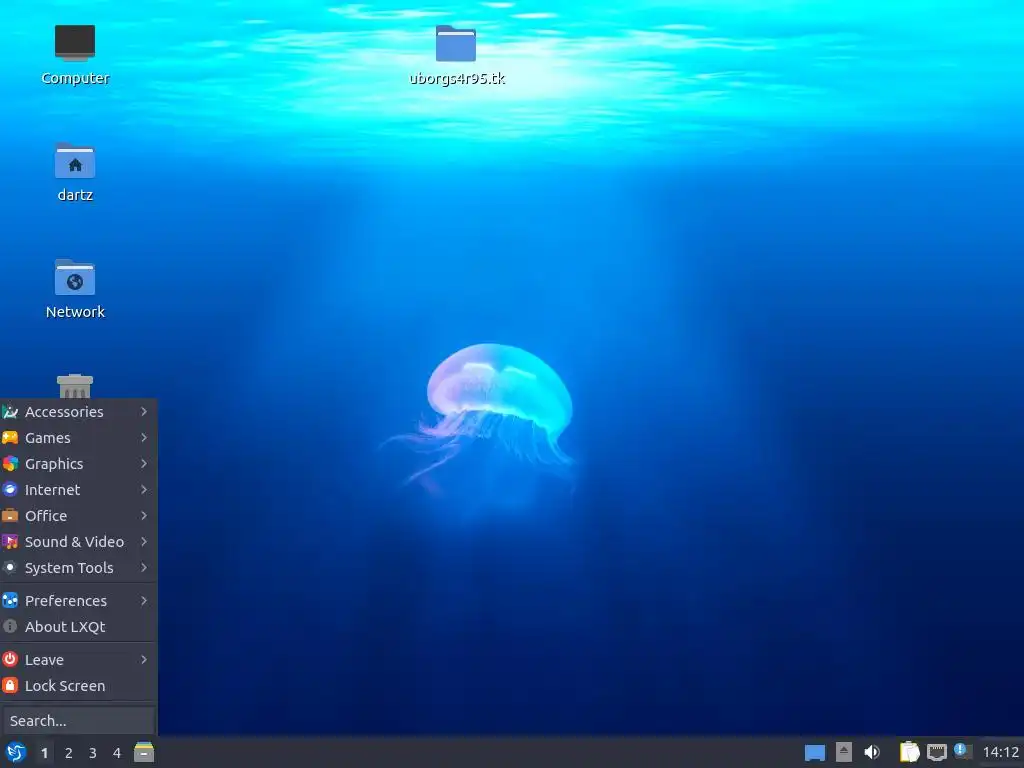This screenshot has height=768, width=1024.
Task: Click the 14:12 panel clock
Action: click(1000, 752)
